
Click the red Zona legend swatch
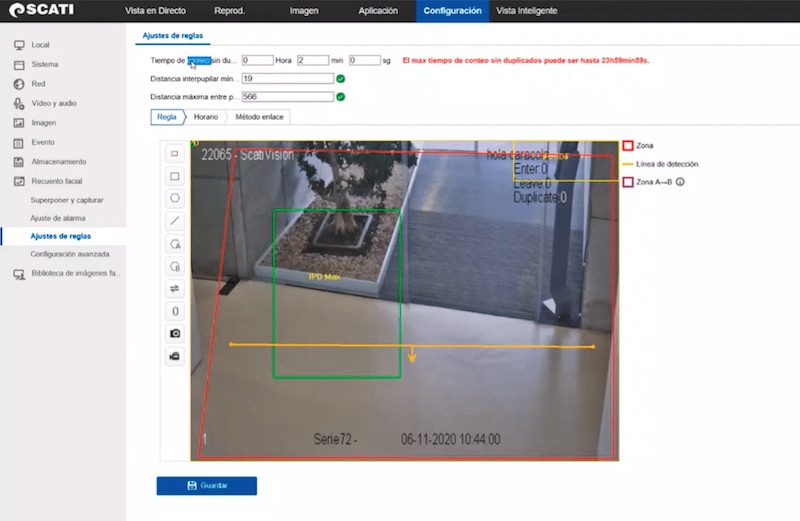click(628, 145)
